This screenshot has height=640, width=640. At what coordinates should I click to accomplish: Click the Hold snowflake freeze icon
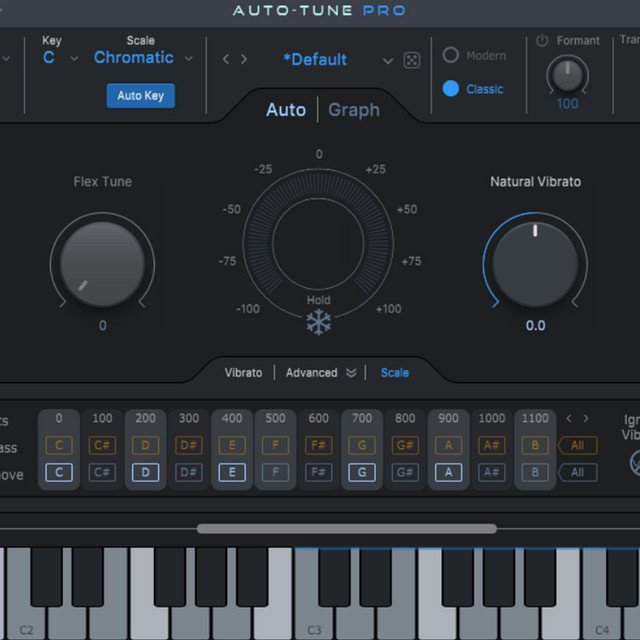319,322
